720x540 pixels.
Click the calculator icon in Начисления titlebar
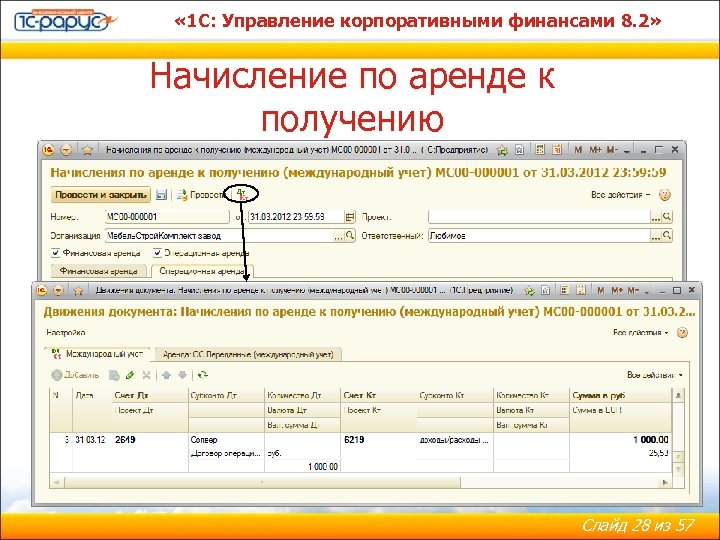click(540, 150)
